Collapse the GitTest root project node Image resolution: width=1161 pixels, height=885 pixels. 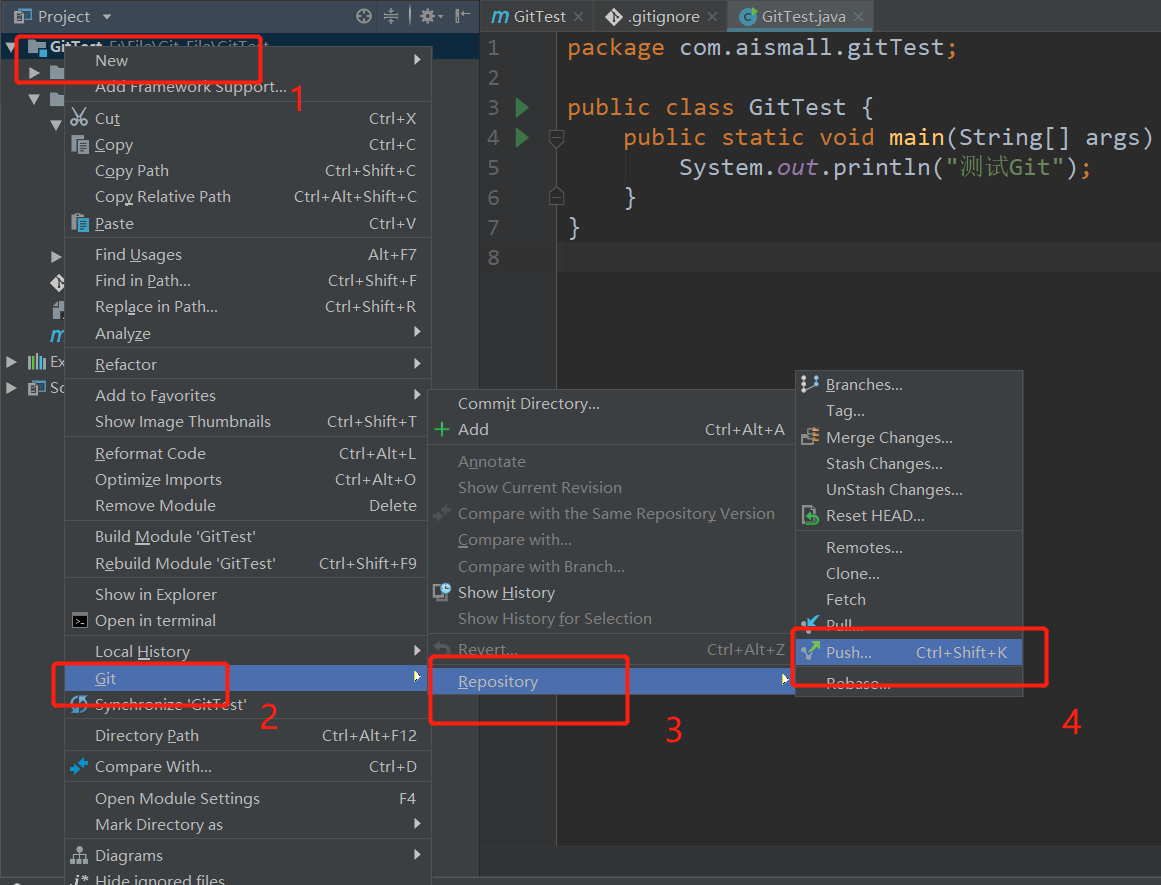[x=10, y=47]
